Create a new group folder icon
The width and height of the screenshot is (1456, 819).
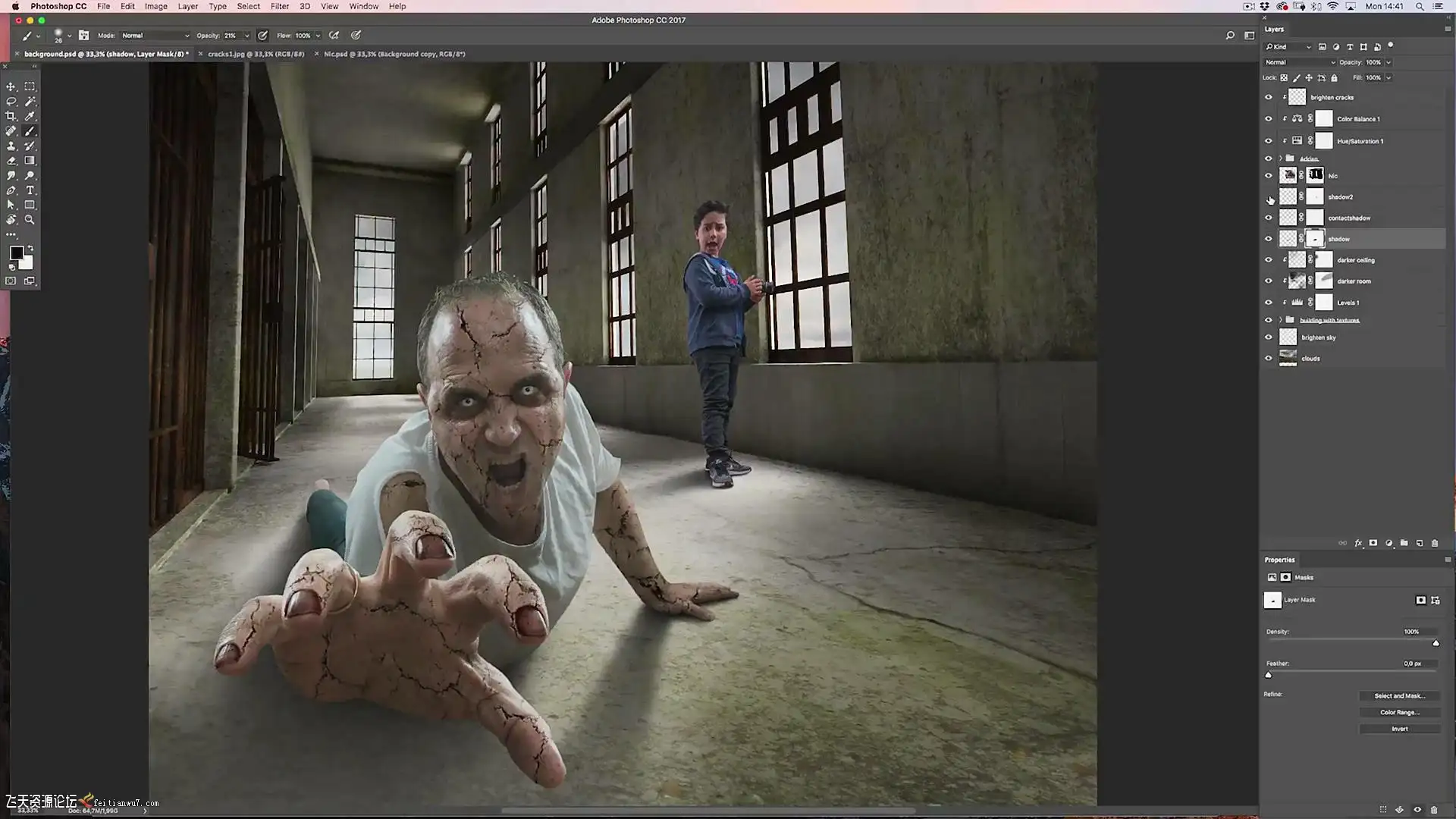click(1404, 543)
